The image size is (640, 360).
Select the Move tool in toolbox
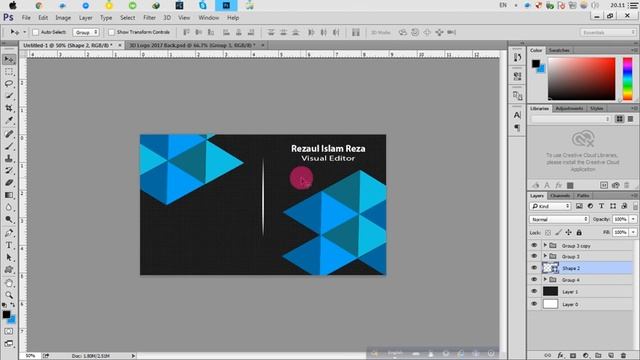9,60
